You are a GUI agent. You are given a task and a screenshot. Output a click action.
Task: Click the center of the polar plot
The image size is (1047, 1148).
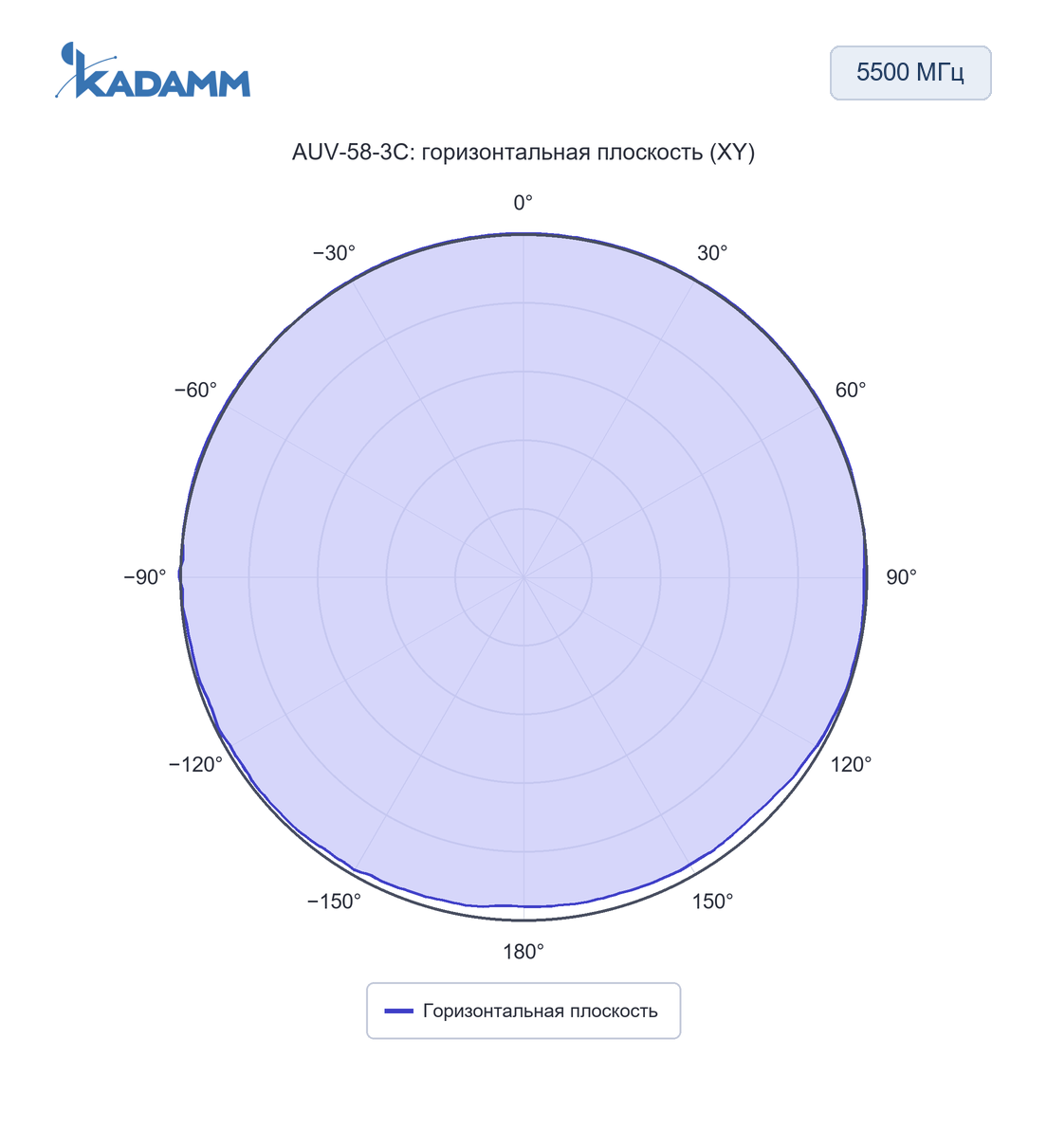tap(523, 577)
